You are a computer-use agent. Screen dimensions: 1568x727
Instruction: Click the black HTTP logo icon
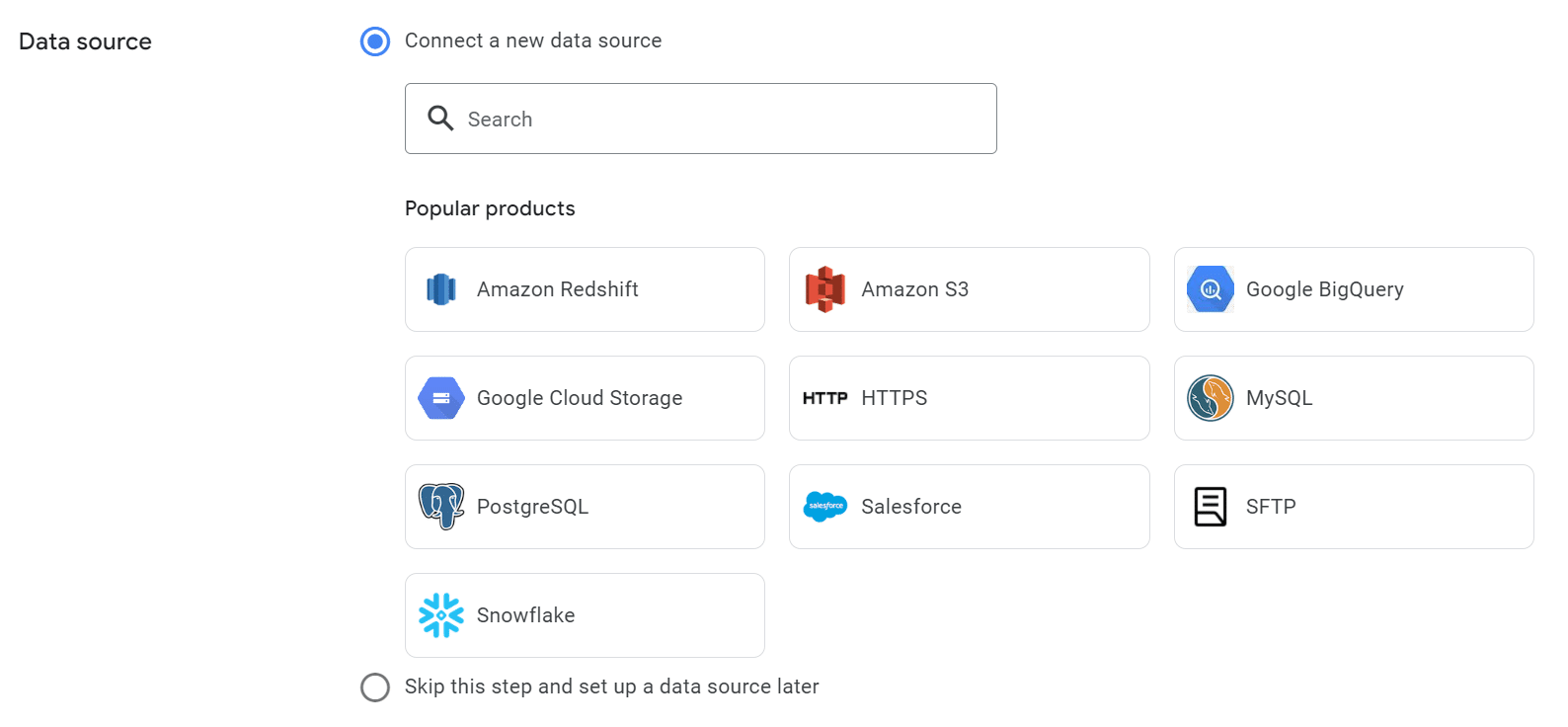[x=825, y=398]
